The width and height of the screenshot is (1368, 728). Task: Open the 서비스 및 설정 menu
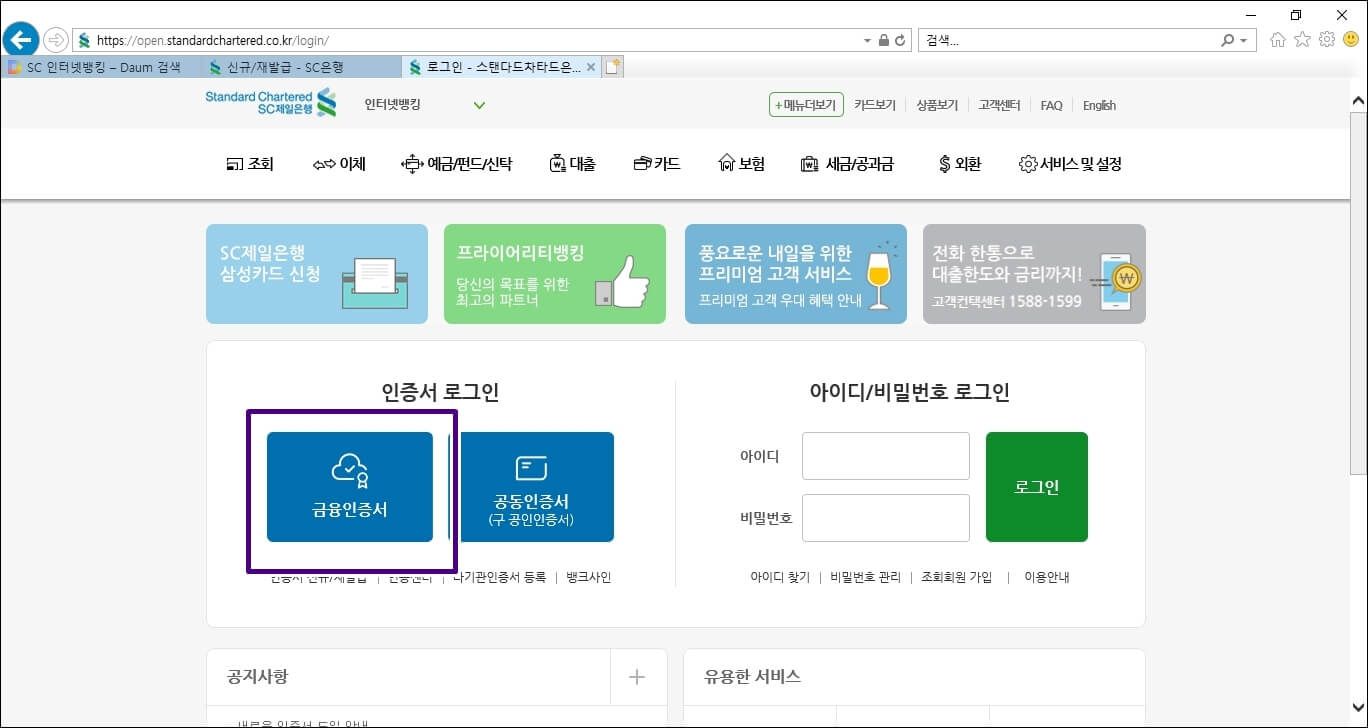pos(1070,164)
